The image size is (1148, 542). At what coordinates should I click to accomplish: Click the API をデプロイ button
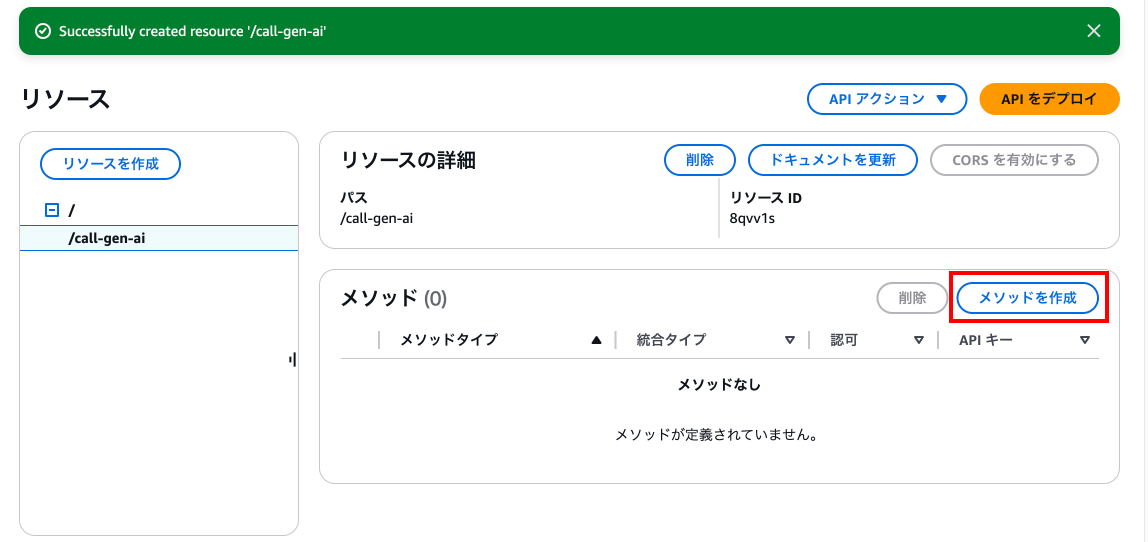point(1049,100)
